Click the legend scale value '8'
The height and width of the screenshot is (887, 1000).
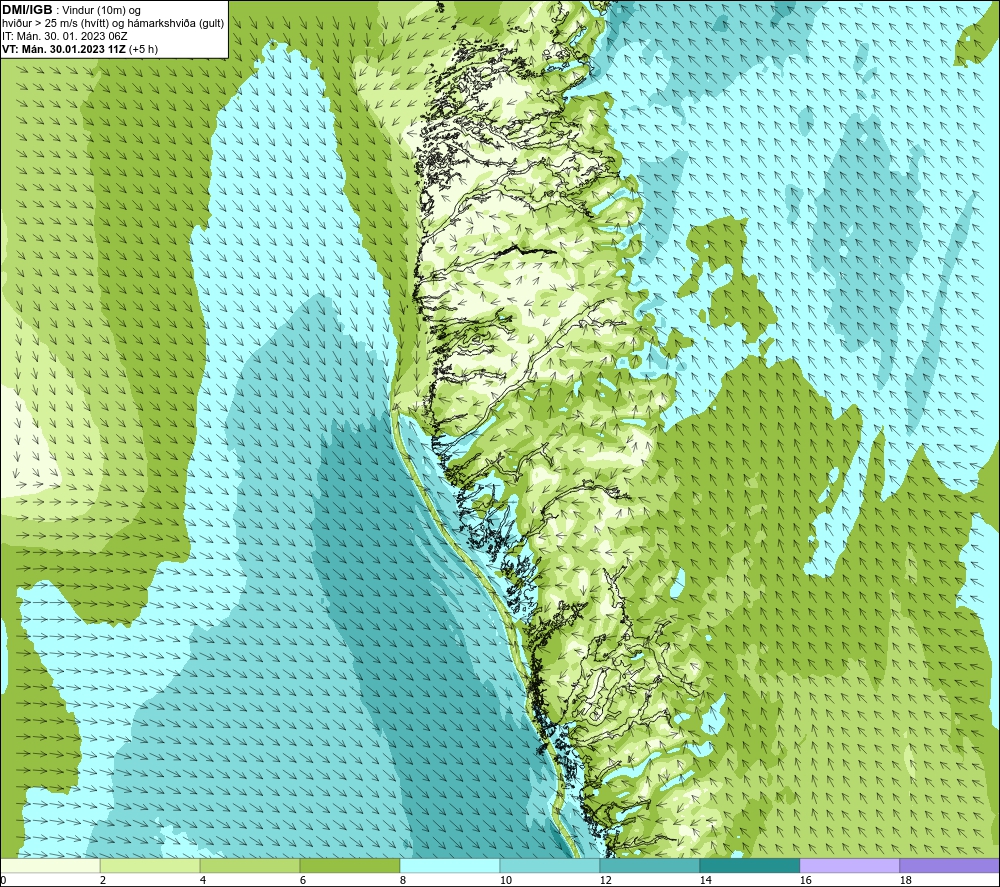(403, 881)
